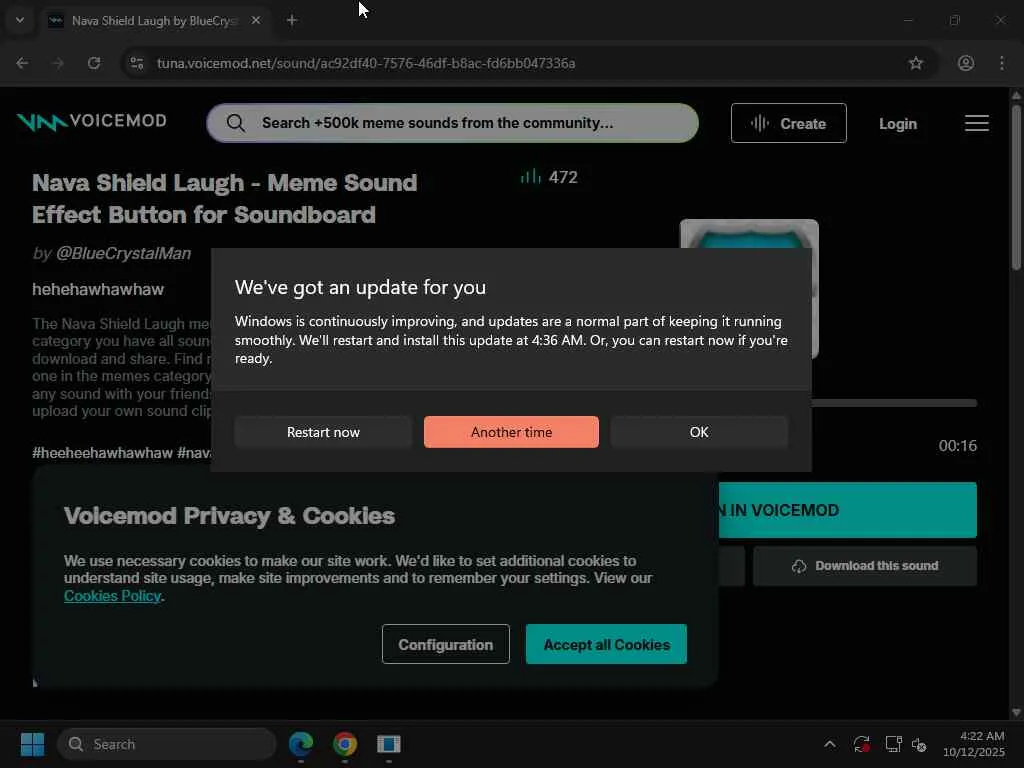
Task: Click the search magnifier icon
Action: (236, 123)
